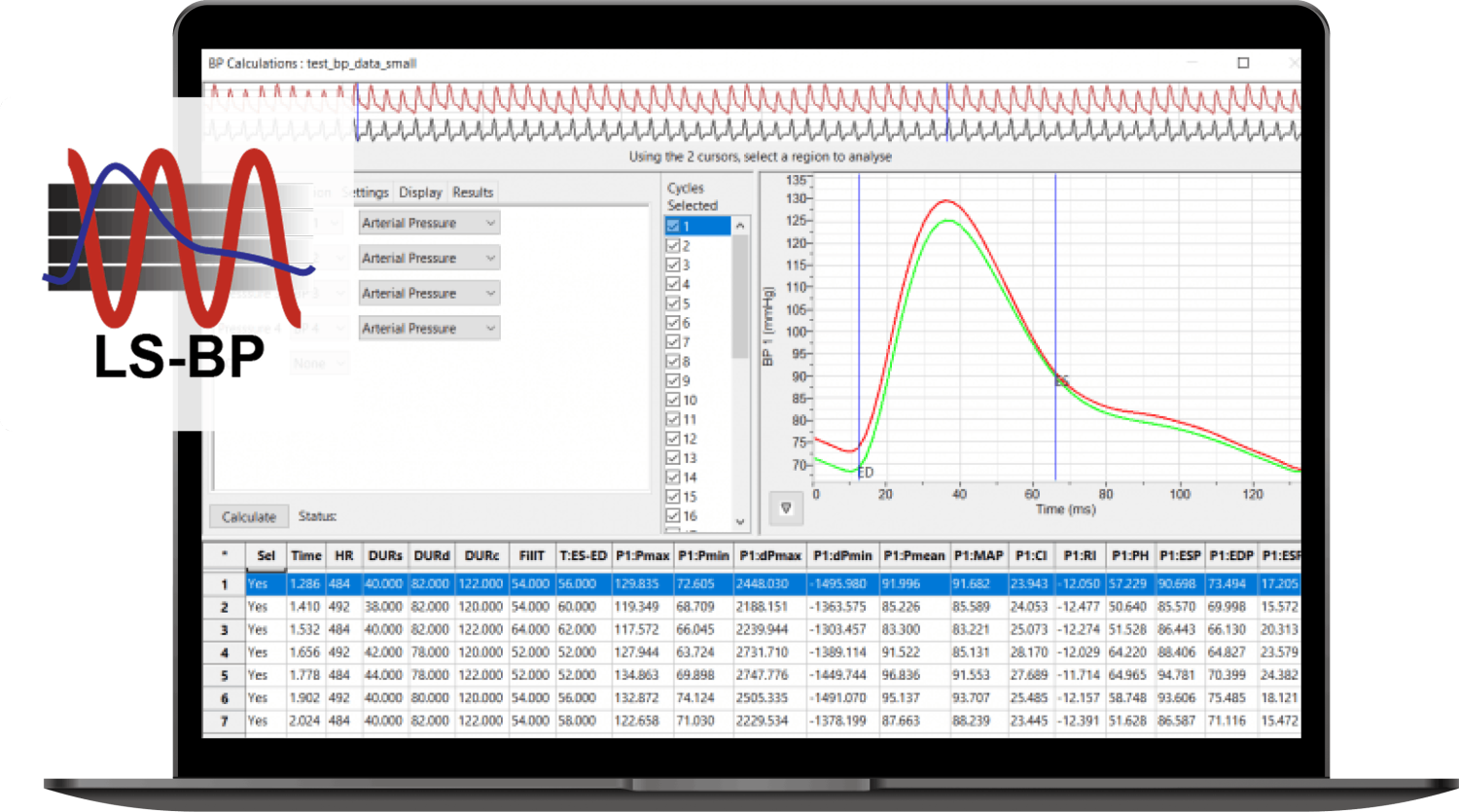Viewport: 1459px width, 812px height.
Task: Toggle cycle 5 checkbox
Action: [x=673, y=303]
